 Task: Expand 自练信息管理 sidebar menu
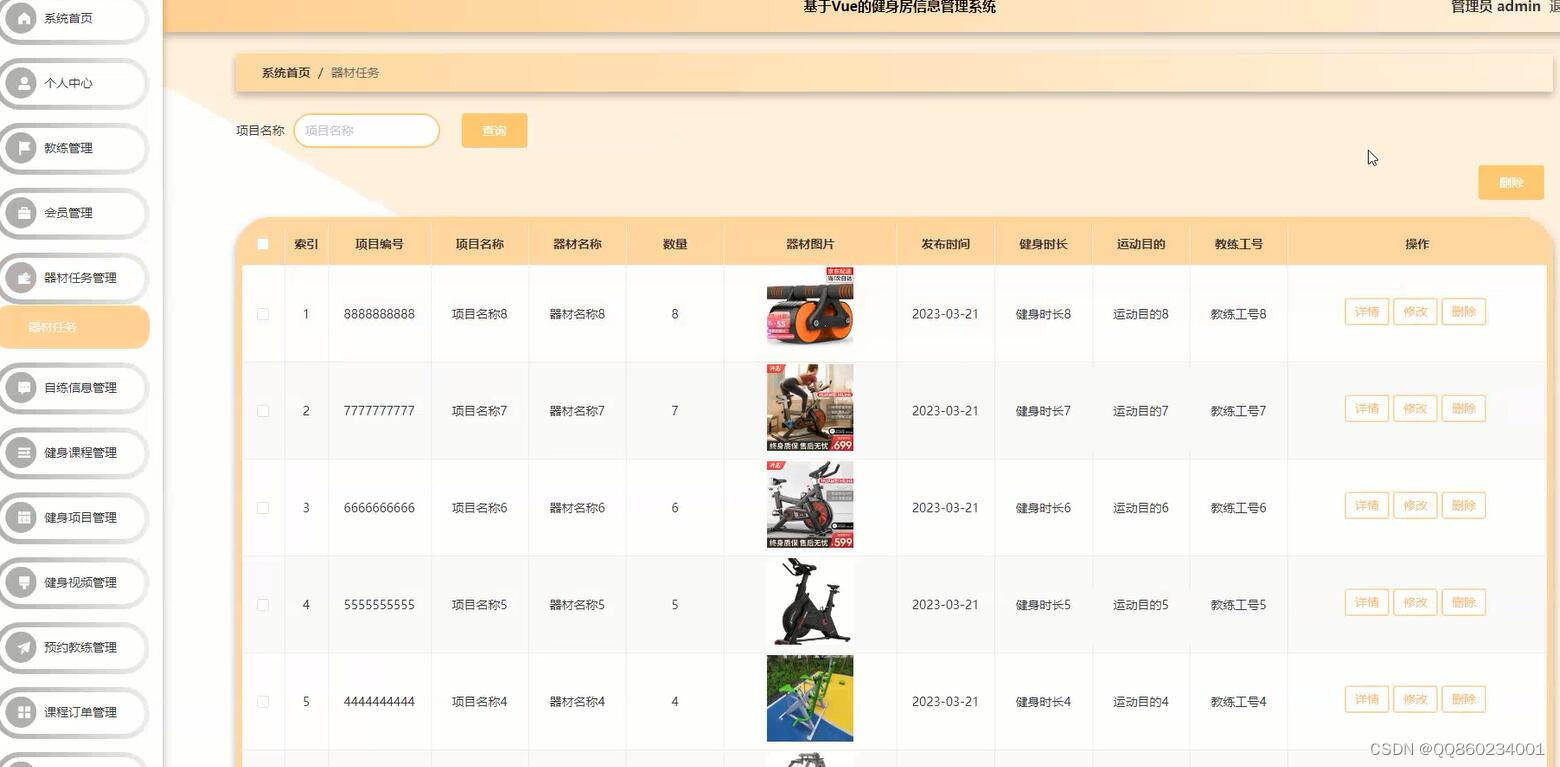point(74,388)
